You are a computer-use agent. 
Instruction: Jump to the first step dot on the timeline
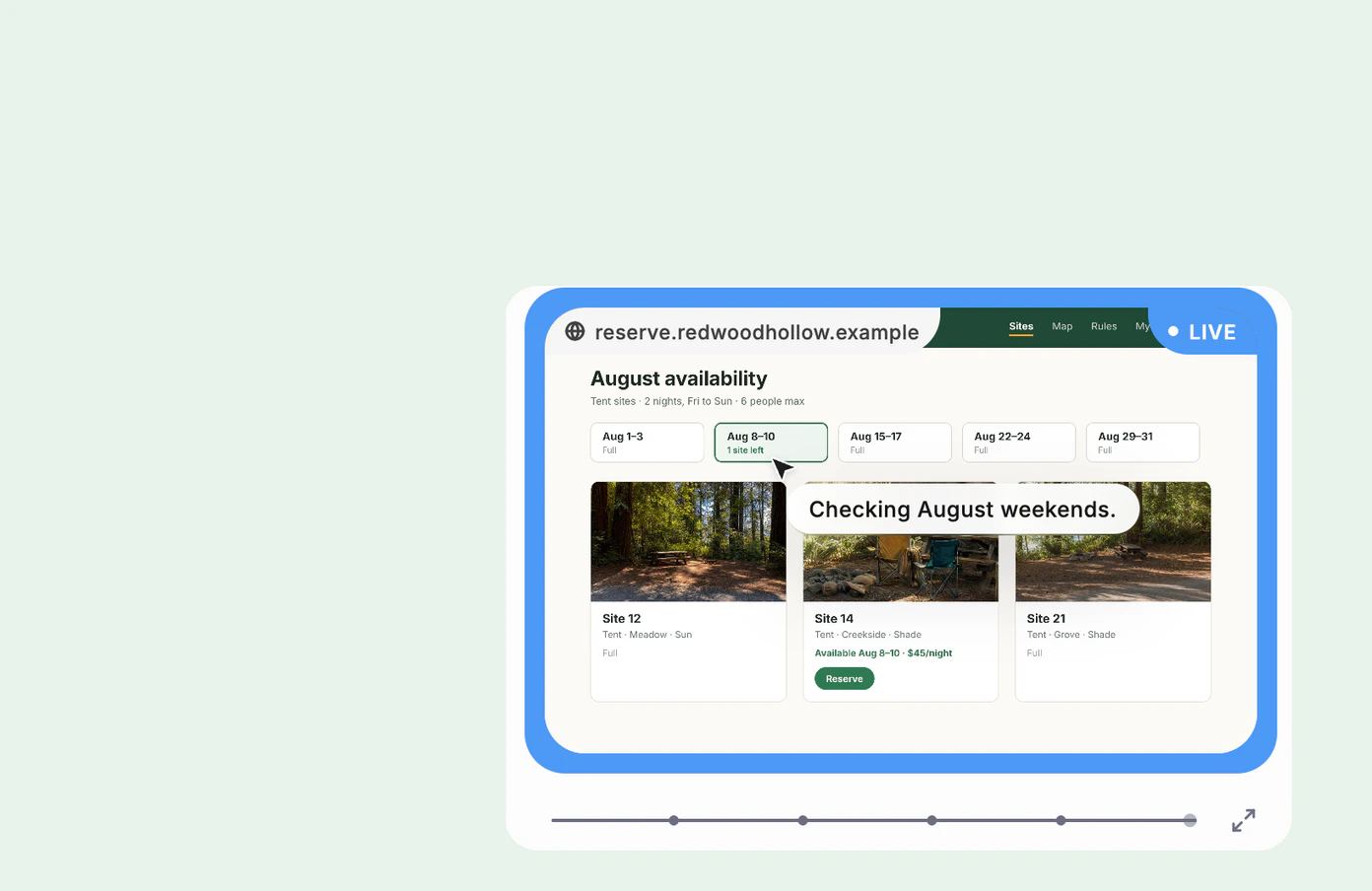click(x=674, y=820)
